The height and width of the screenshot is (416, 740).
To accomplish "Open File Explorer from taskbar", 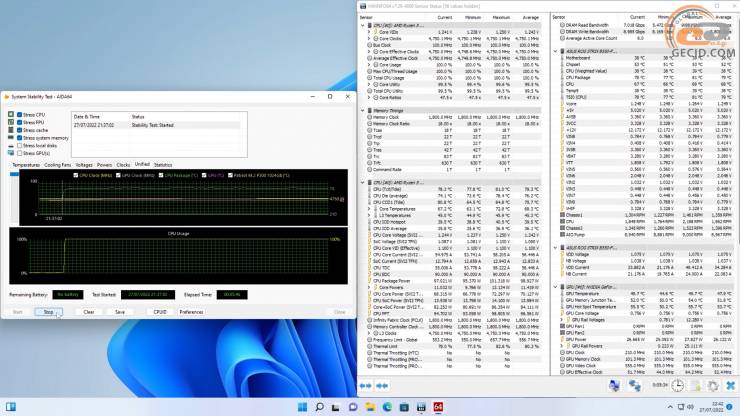I will click(370, 407).
